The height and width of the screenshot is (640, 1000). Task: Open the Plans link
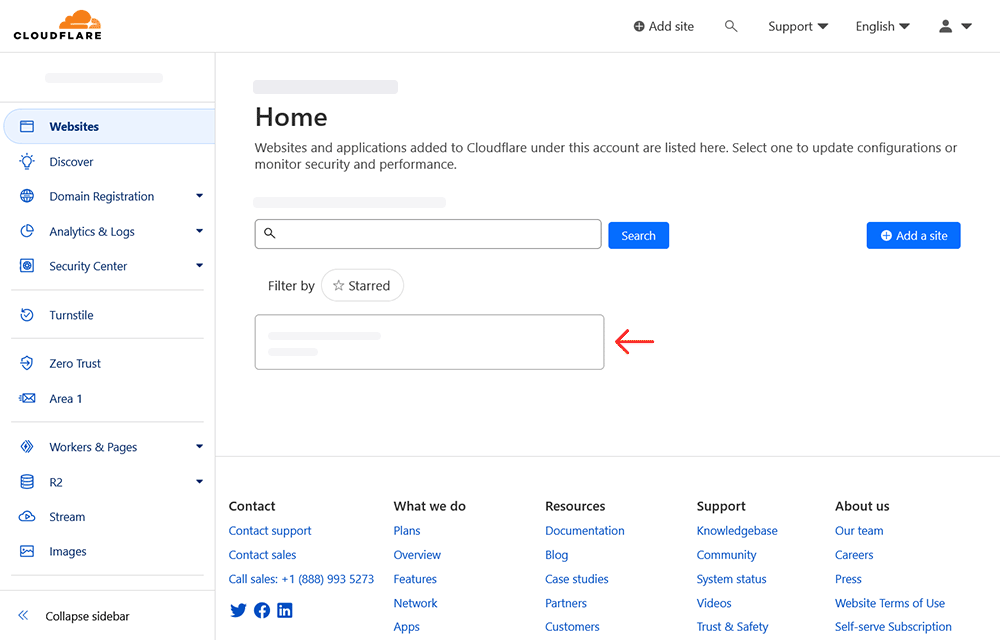point(407,530)
